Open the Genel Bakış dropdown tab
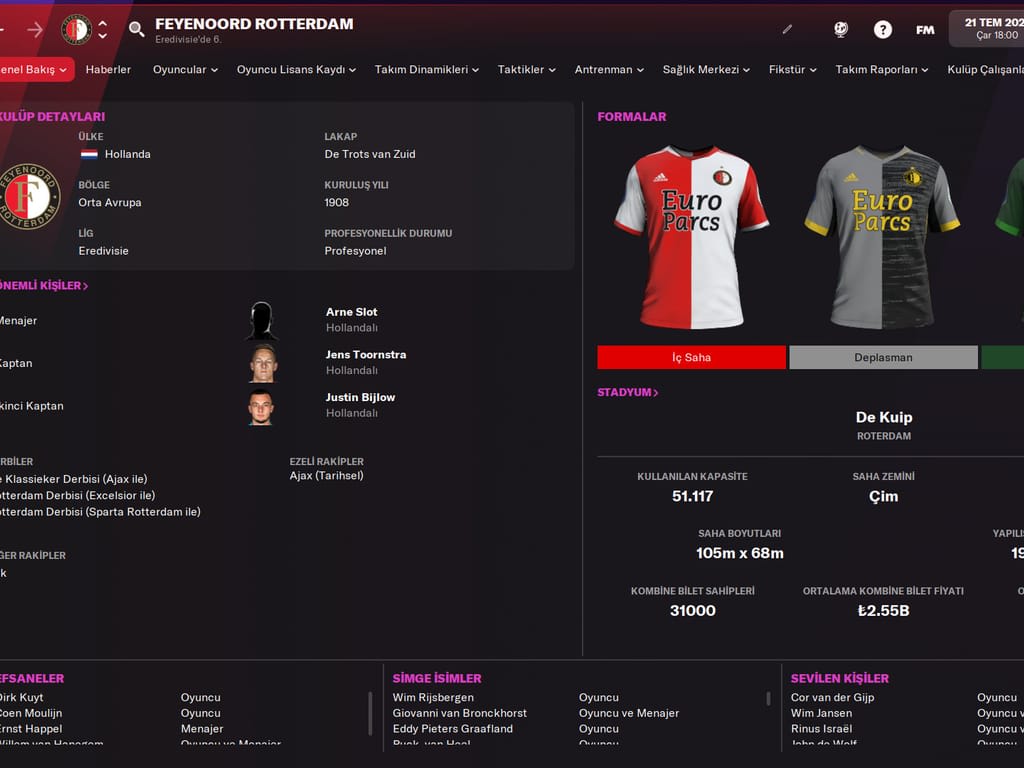 click(35, 69)
